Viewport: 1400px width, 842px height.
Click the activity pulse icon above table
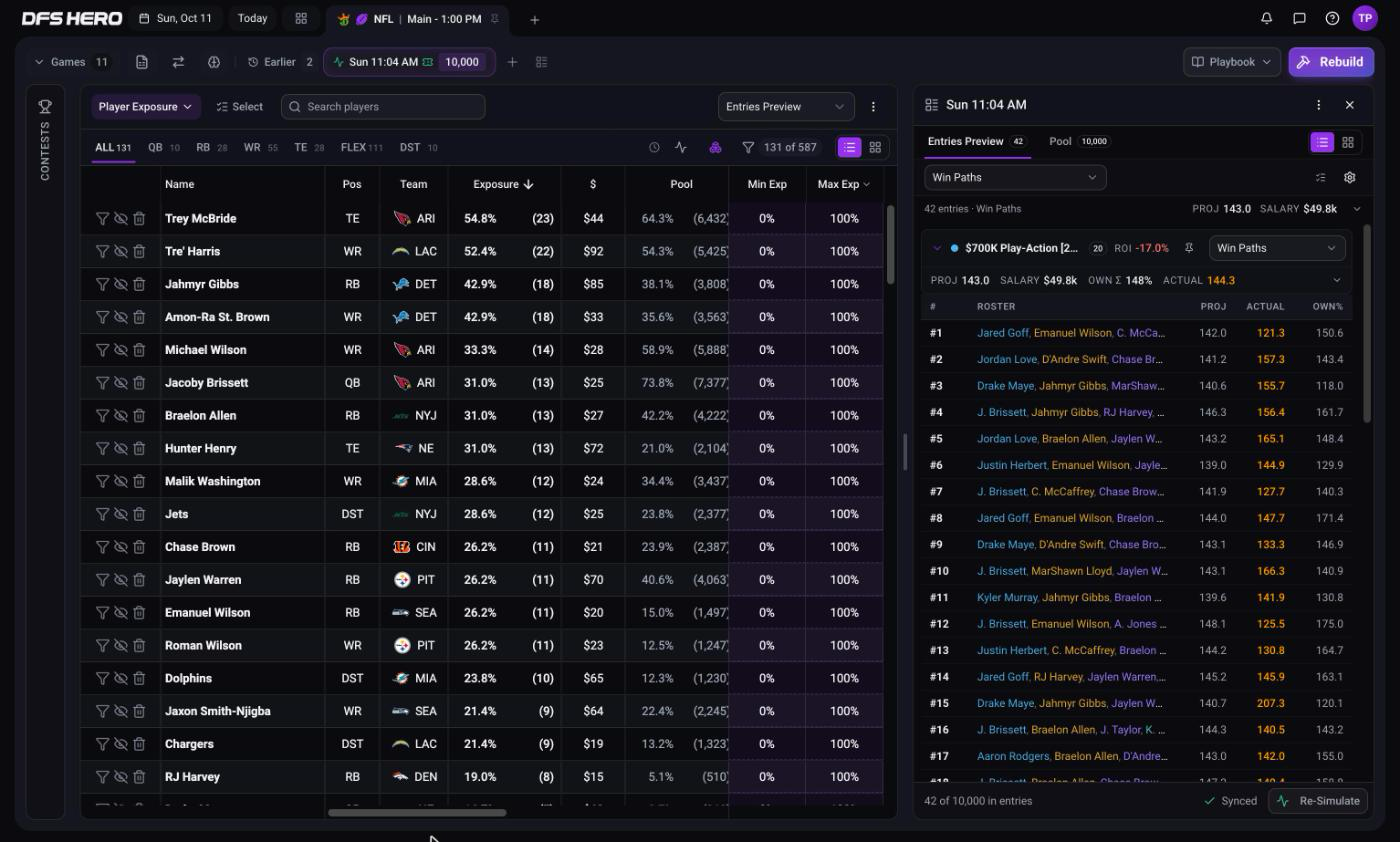click(x=681, y=147)
